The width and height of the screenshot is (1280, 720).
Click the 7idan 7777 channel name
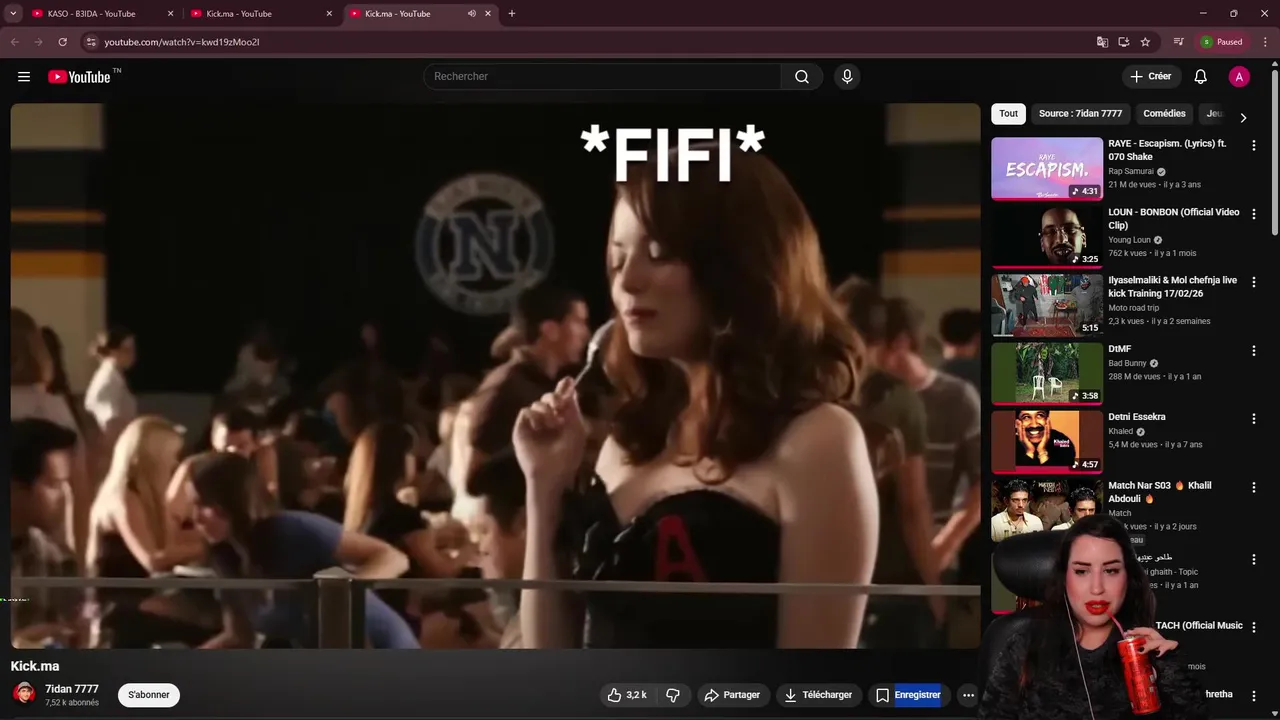click(72, 689)
